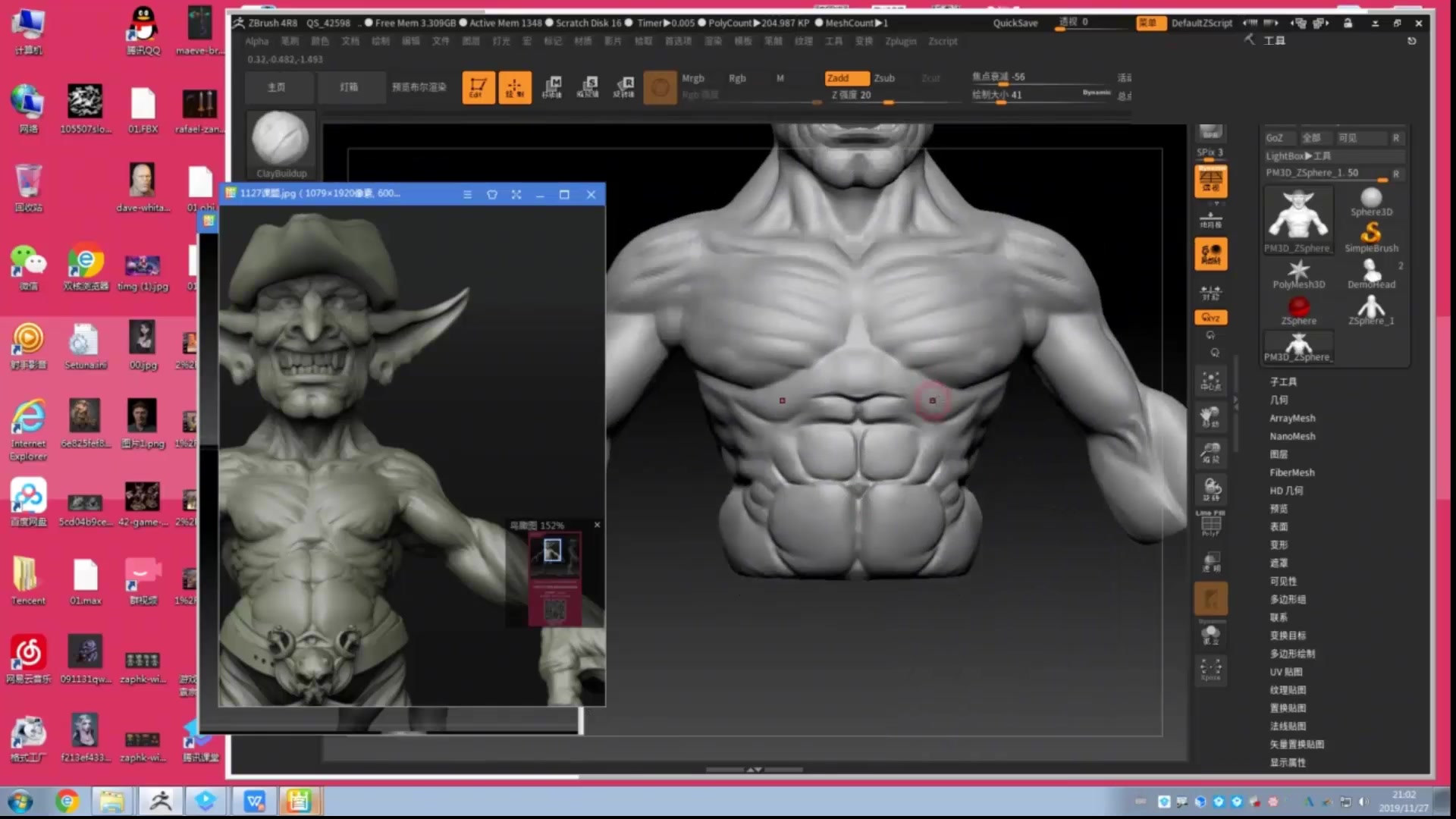The width and height of the screenshot is (1456, 819).
Task: Open the 灯箱 (LightBox) panel button
Action: (x=351, y=86)
